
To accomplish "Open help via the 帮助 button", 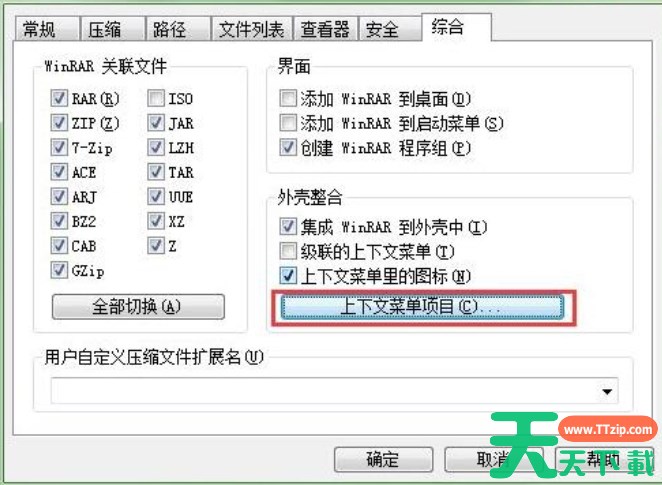I will tap(604, 459).
